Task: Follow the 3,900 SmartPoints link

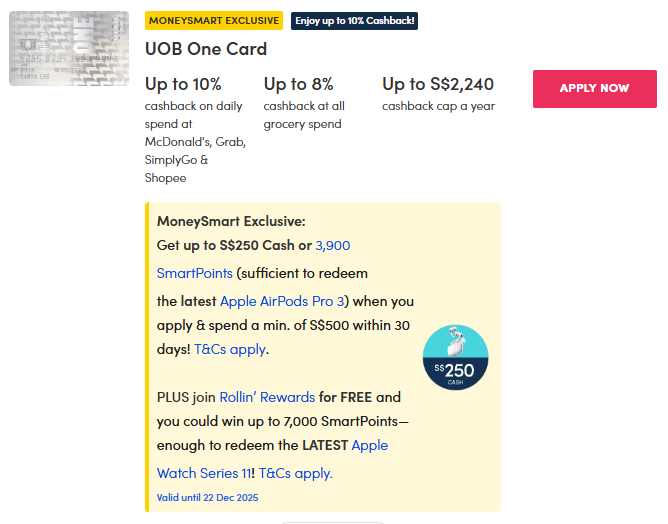Action: (332, 246)
